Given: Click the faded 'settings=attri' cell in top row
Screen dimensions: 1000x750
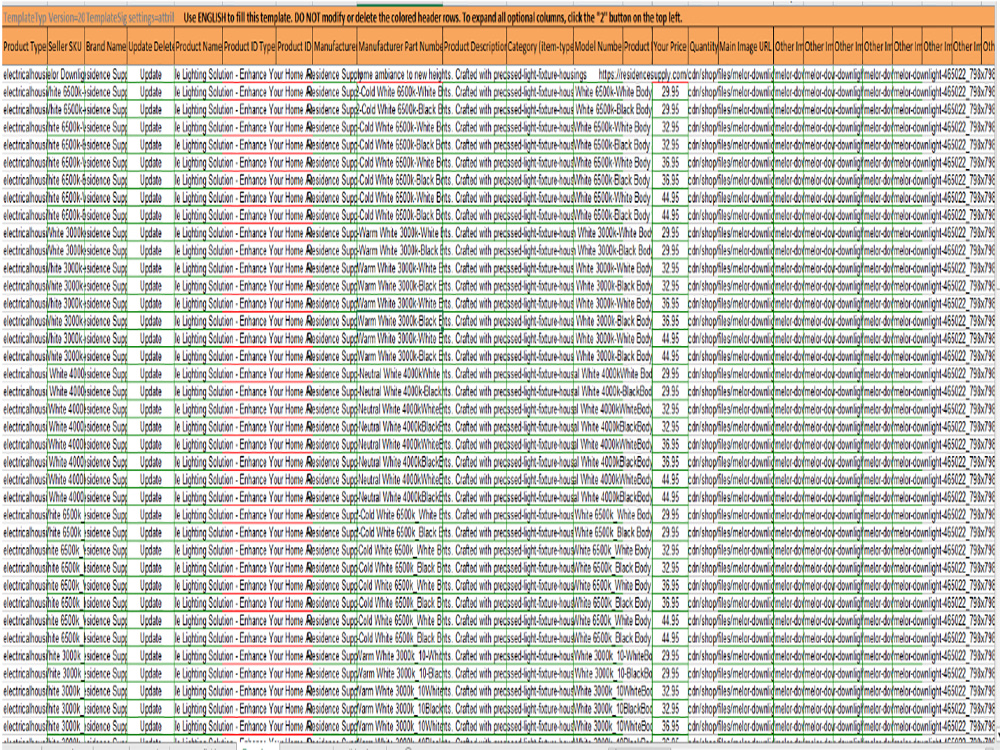Looking at the screenshot, I should tap(151, 18).
